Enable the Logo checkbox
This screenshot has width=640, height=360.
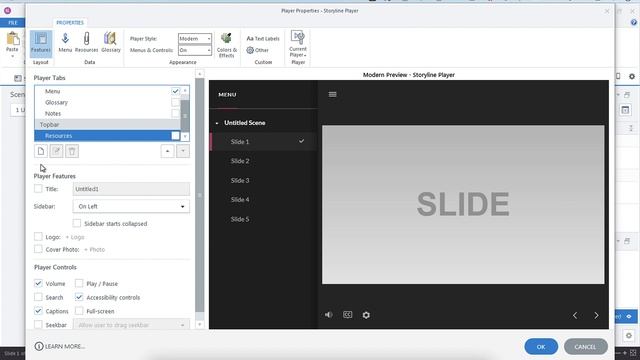click(38, 237)
